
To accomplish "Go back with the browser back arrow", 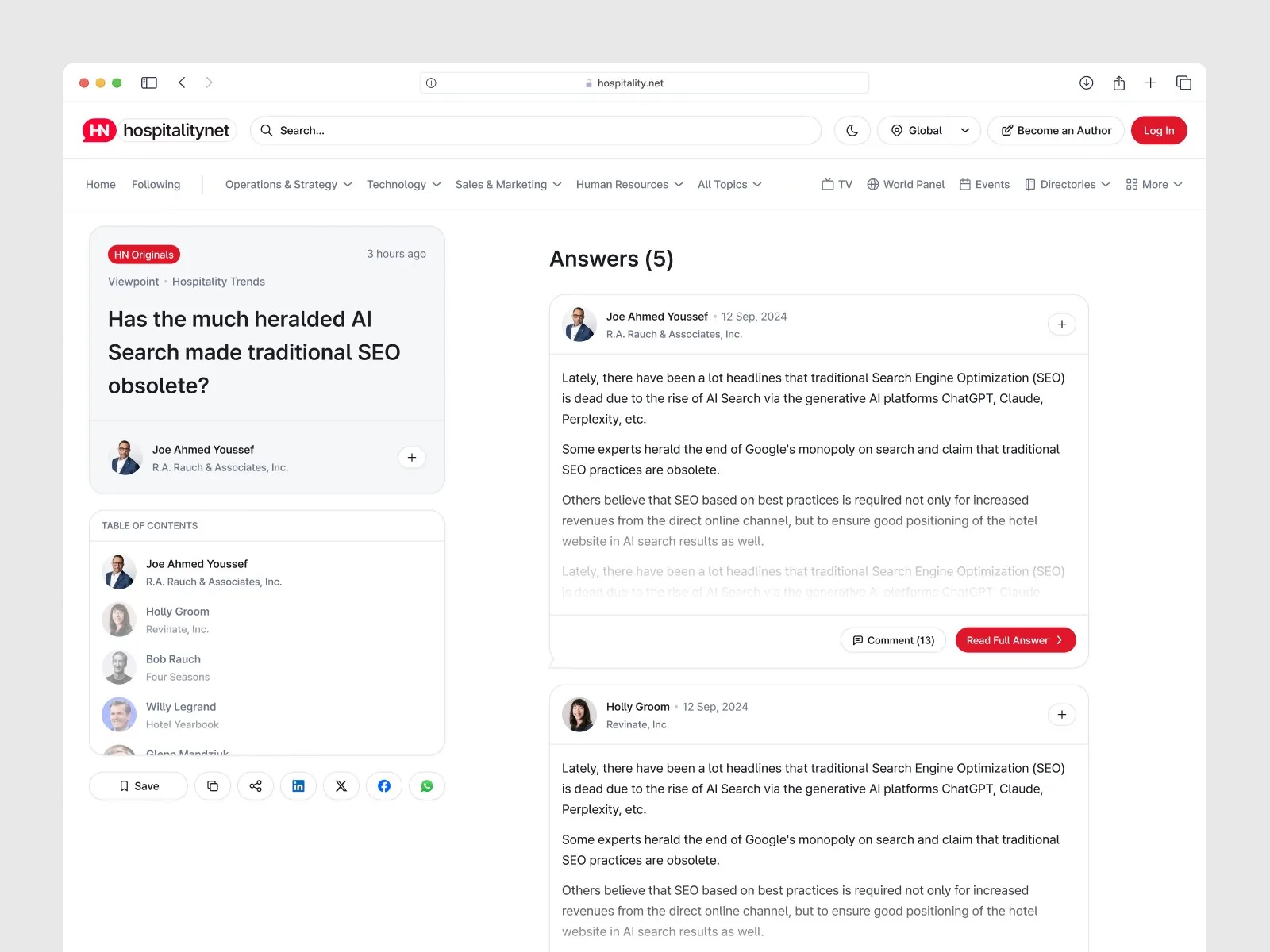I will pos(182,83).
